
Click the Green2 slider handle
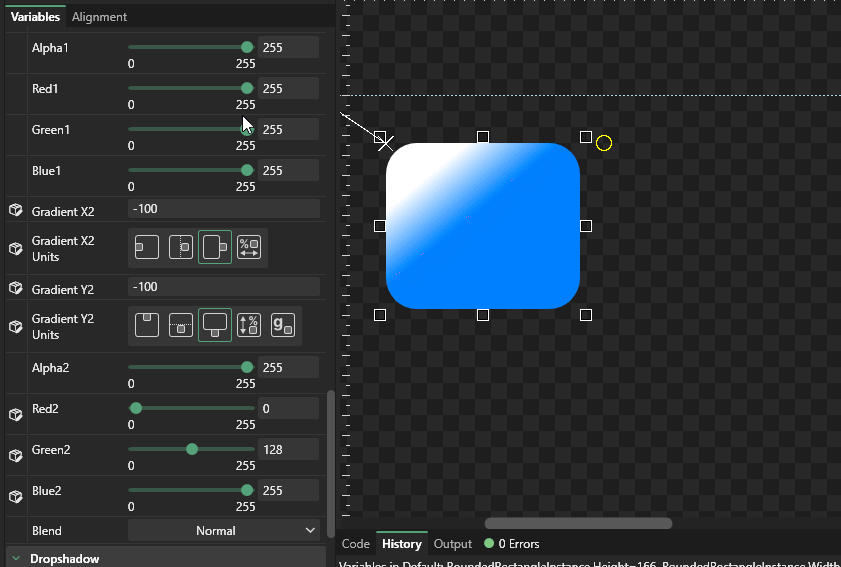(x=192, y=449)
